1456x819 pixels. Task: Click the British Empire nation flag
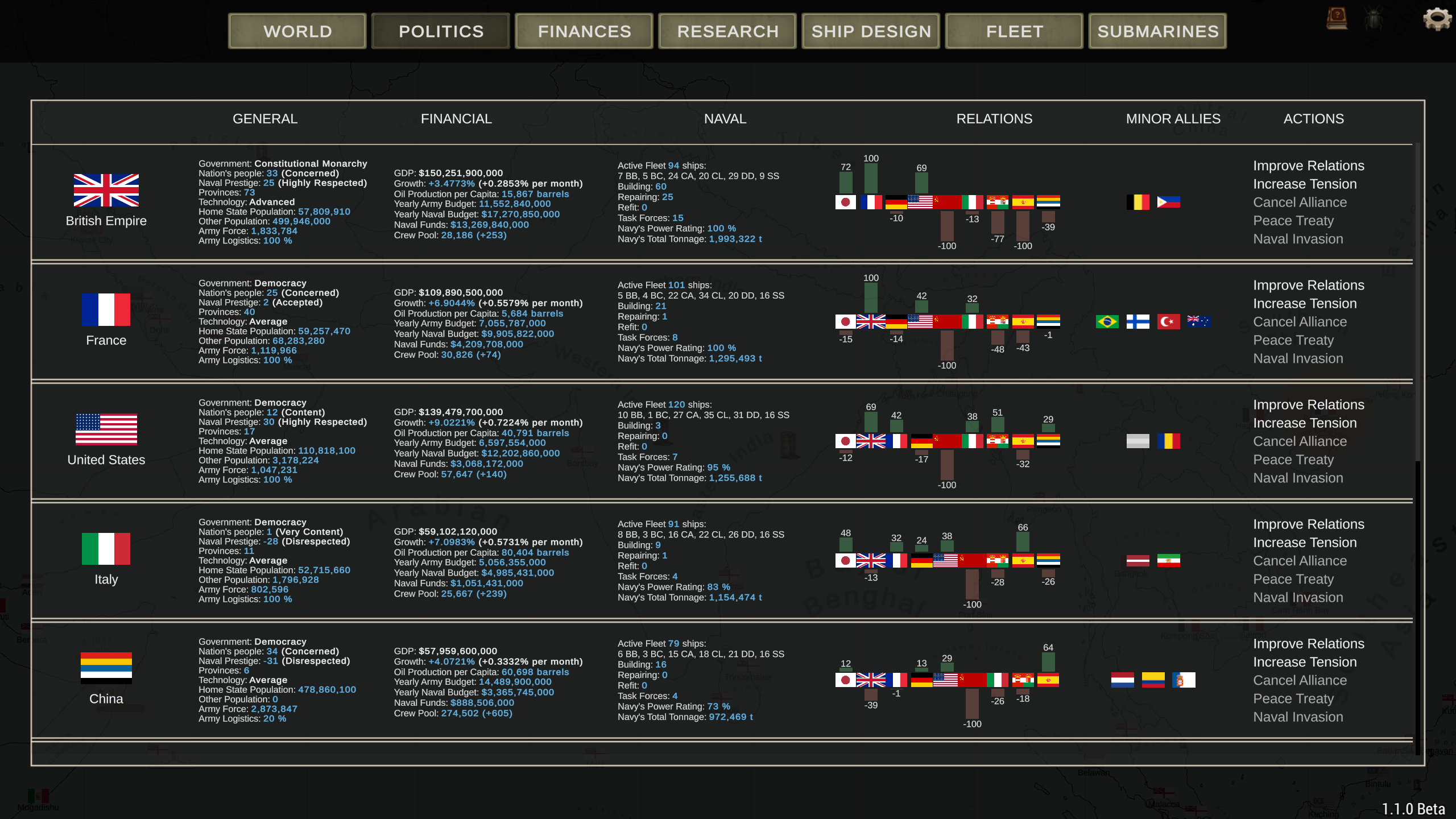106,190
